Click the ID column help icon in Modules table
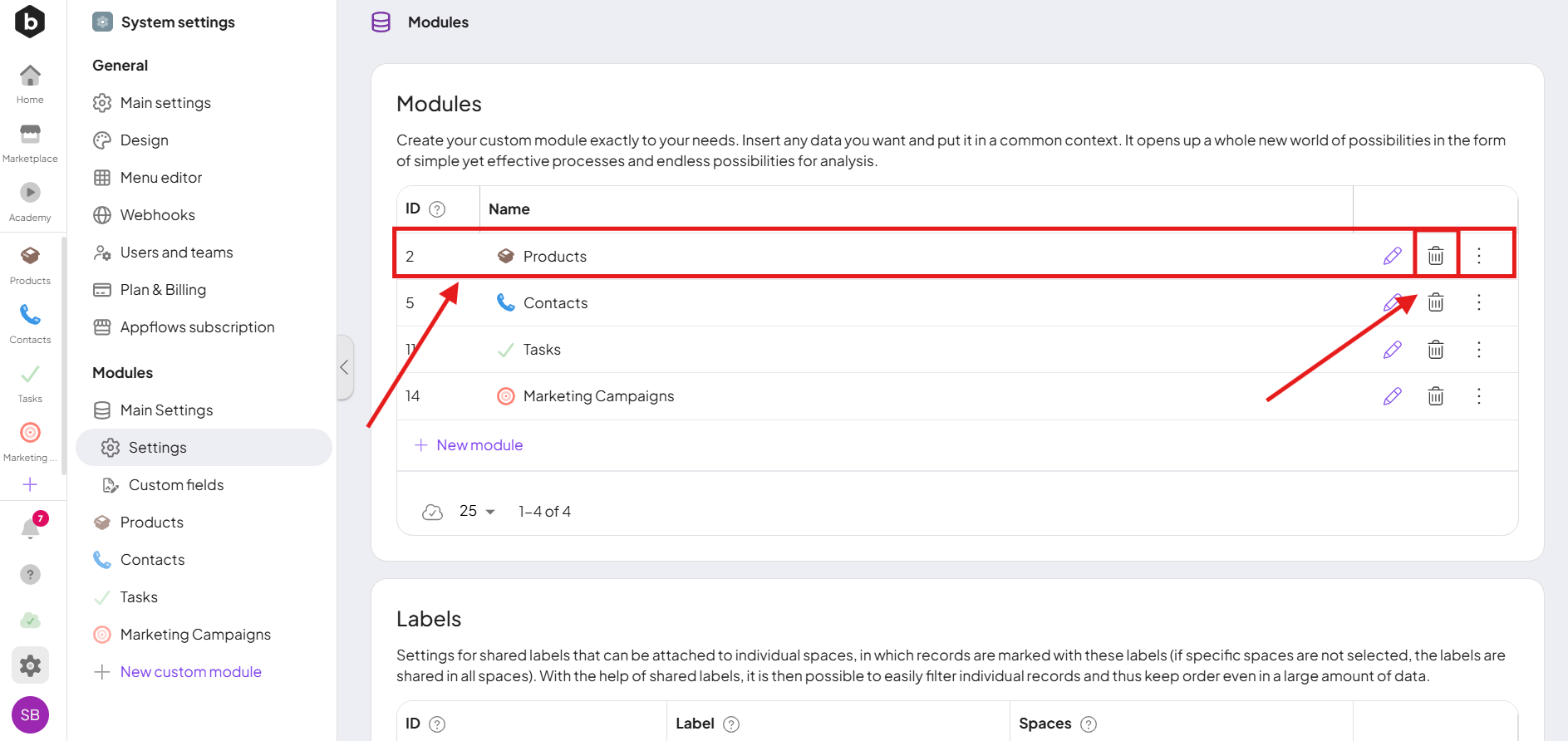Screen dimensions: 1568x741 (437, 209)
